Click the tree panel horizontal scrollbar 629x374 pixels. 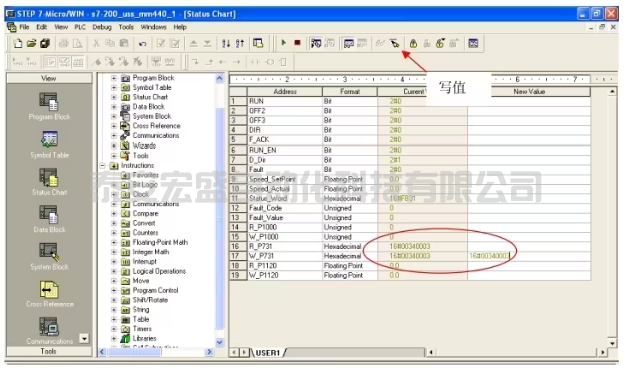click(x=156, y=352)
